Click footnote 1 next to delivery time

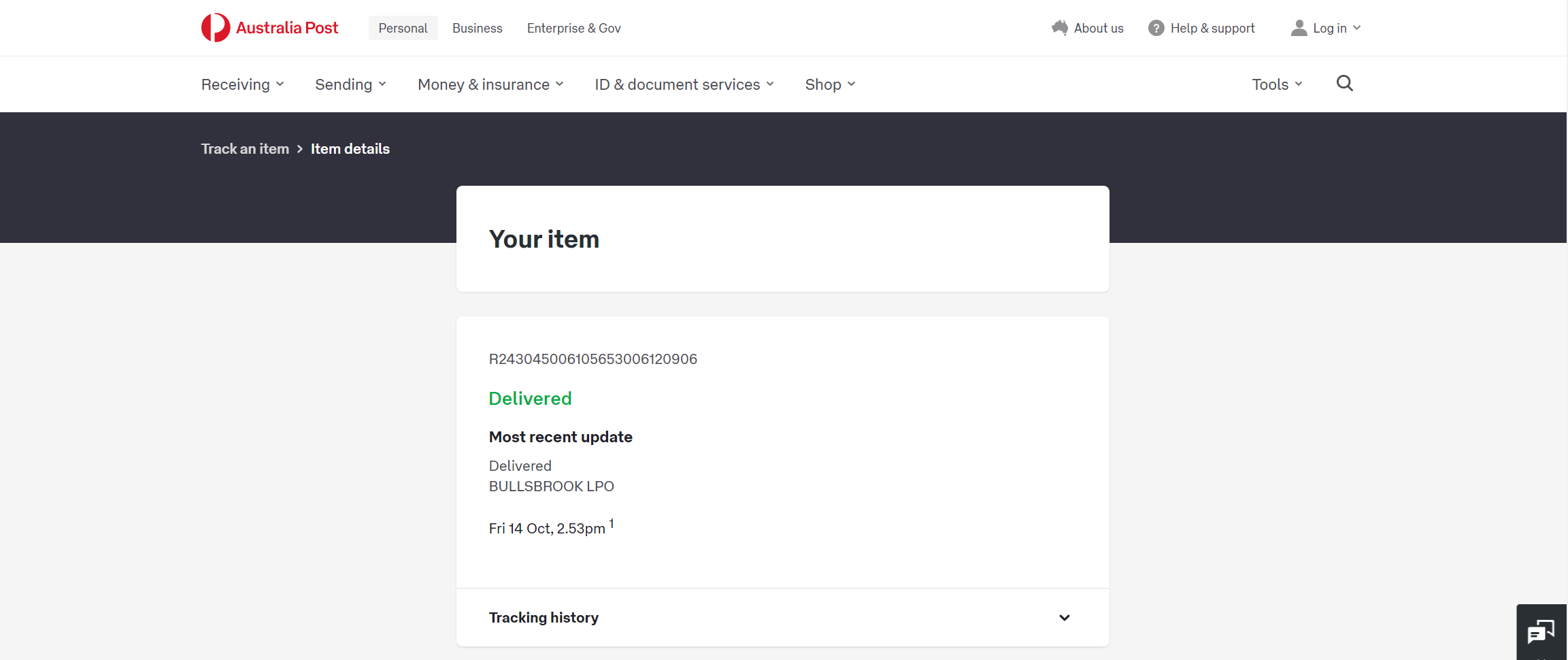(612, 523)
